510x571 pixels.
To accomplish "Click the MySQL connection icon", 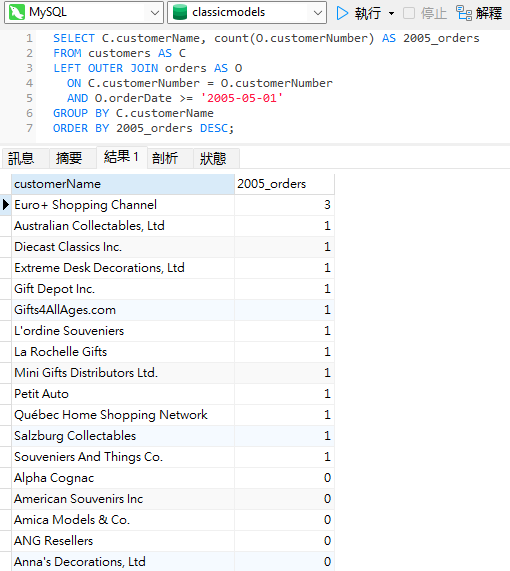I will coord(16,12).
